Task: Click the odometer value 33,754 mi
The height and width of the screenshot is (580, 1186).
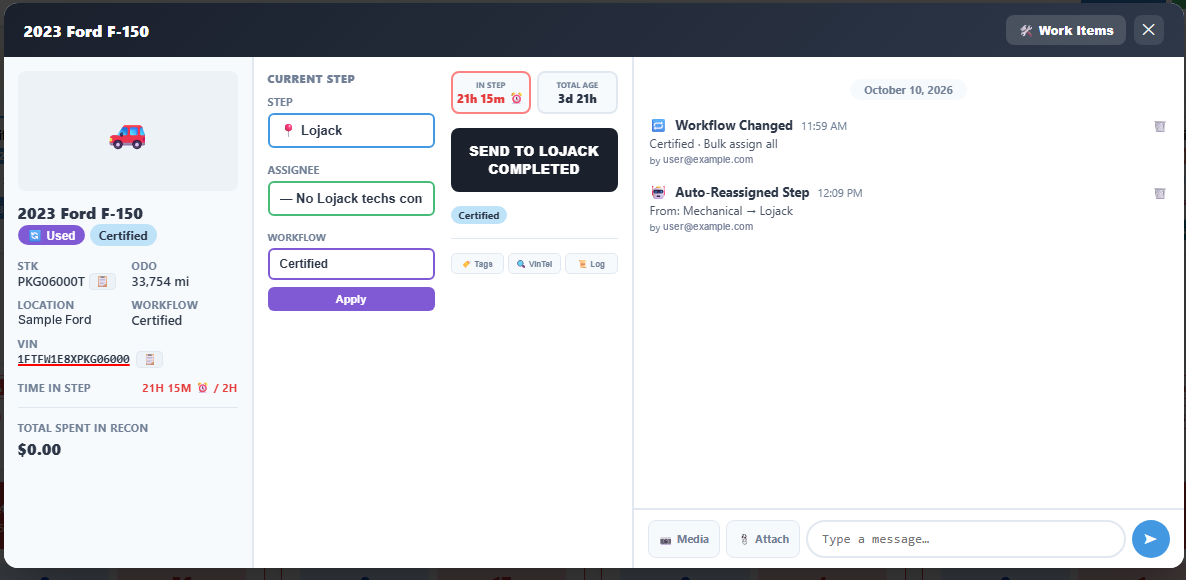Action: (160, 282)
